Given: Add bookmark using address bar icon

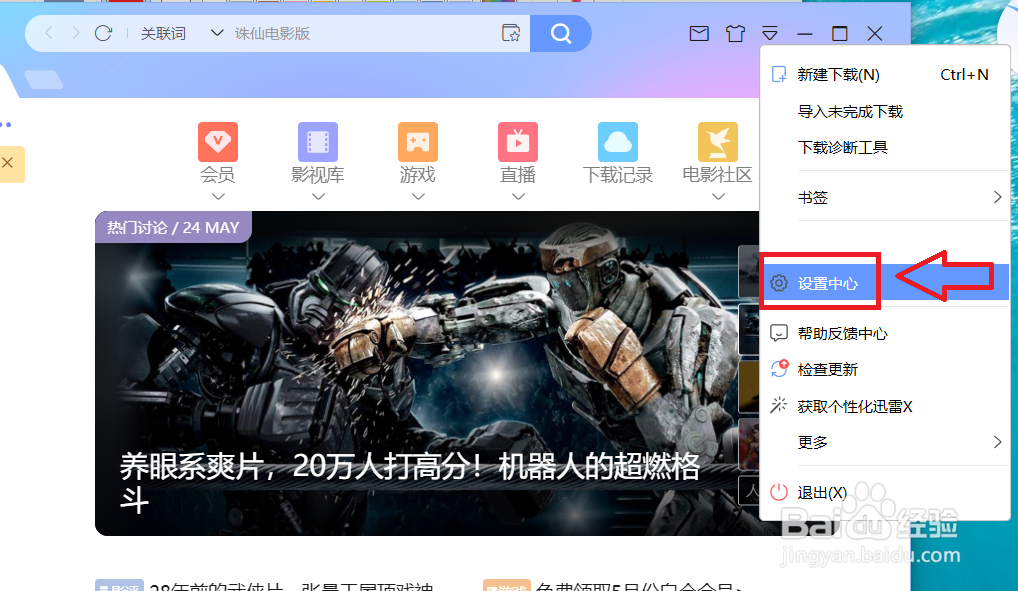Looking at the screenshot, I should pyautogui.click(x=511, y=33).
